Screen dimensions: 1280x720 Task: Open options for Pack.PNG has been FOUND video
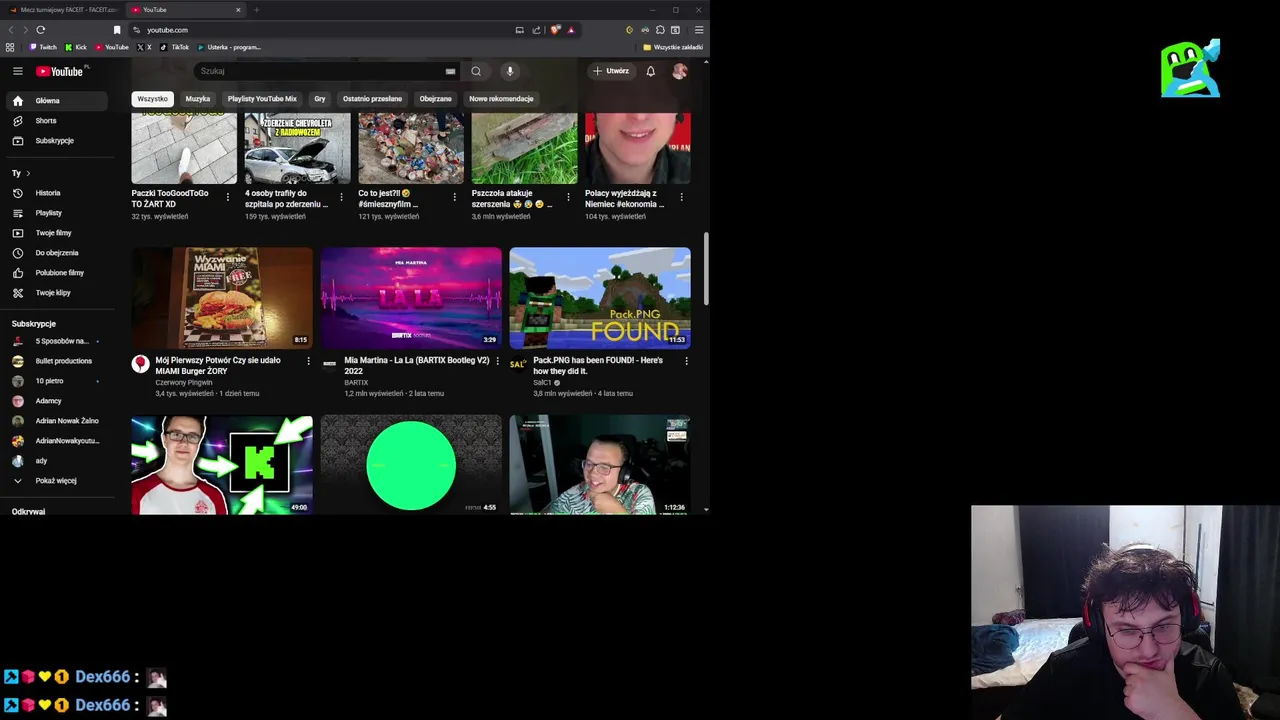tap(686, 361)
